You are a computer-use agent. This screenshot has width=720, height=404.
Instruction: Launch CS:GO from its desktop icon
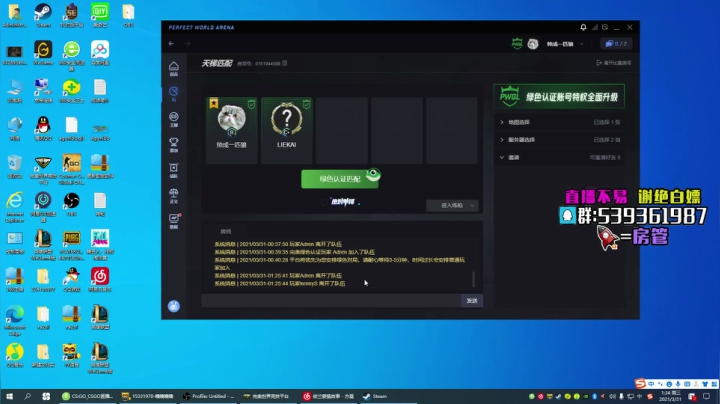pyautogui.click(x=72, y=169)
